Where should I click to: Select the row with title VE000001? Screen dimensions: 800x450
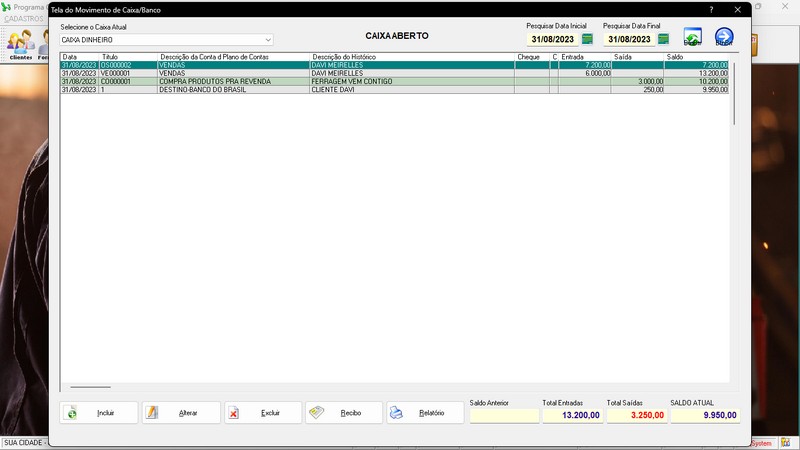pyautogui.click(x=394, y=73)
